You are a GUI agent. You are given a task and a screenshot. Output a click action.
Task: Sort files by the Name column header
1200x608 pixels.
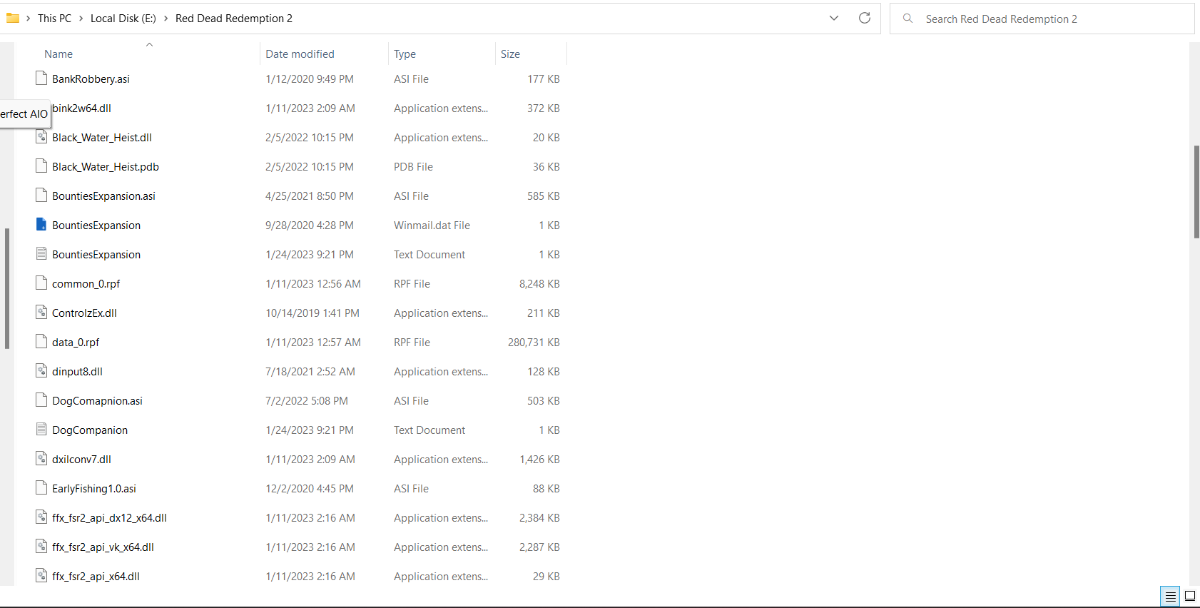coord(58,54)
